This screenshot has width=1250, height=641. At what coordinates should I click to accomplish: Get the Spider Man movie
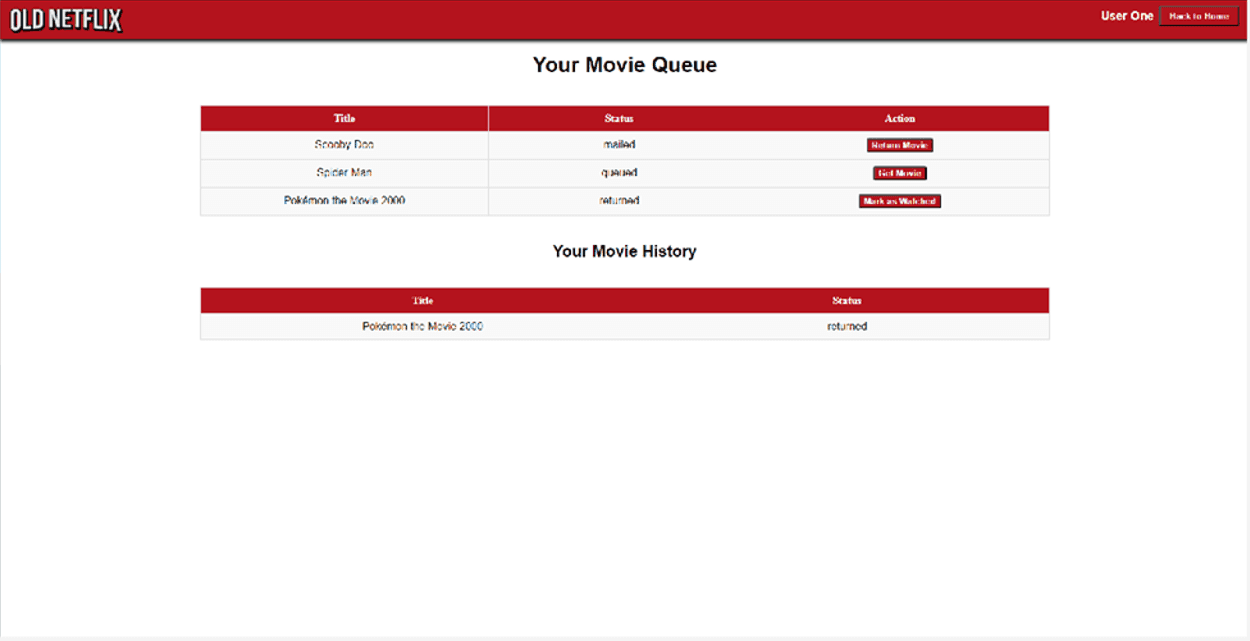coord(900,173)
